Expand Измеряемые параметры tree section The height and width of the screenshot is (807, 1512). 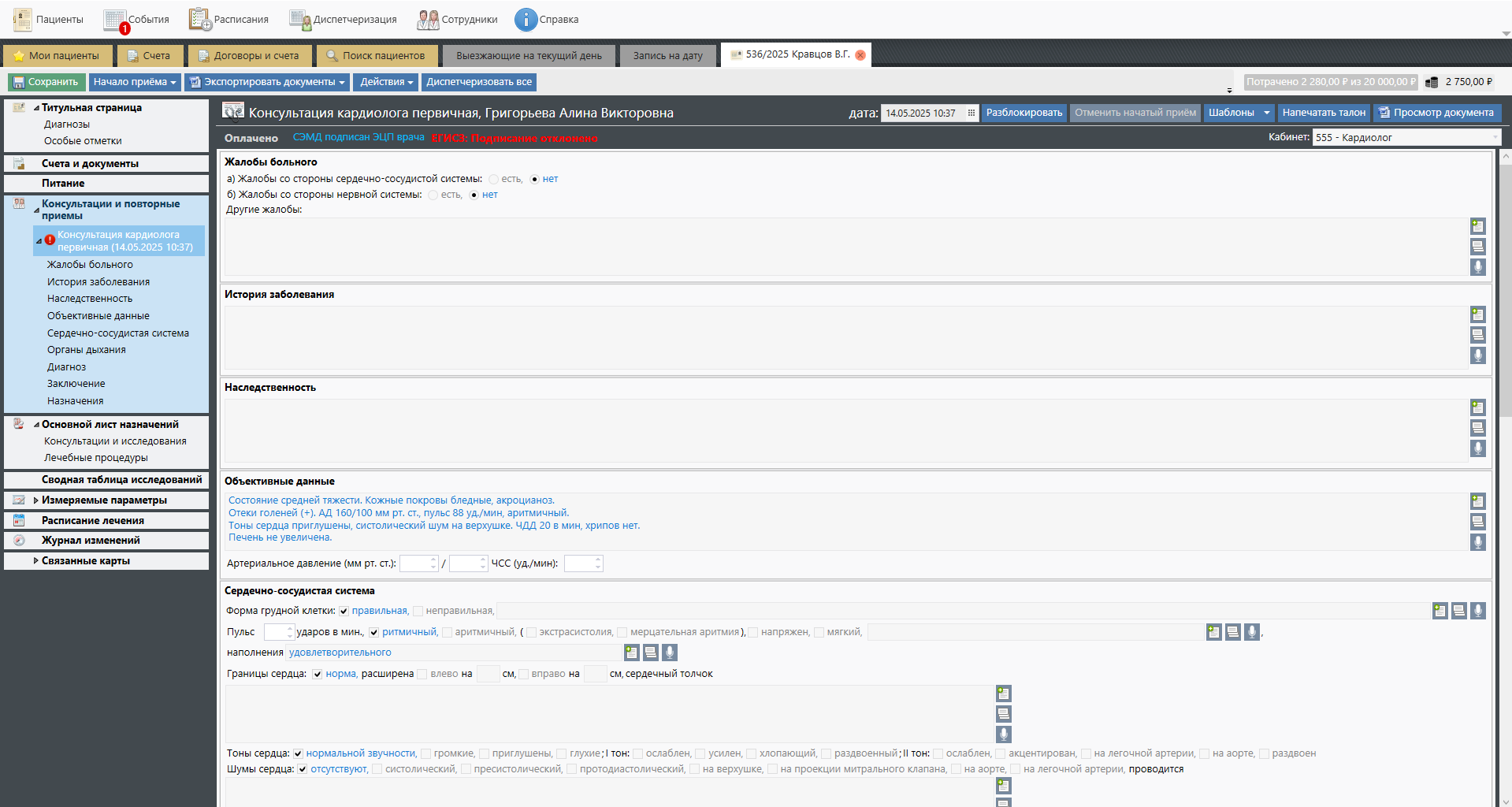point(35,500)
